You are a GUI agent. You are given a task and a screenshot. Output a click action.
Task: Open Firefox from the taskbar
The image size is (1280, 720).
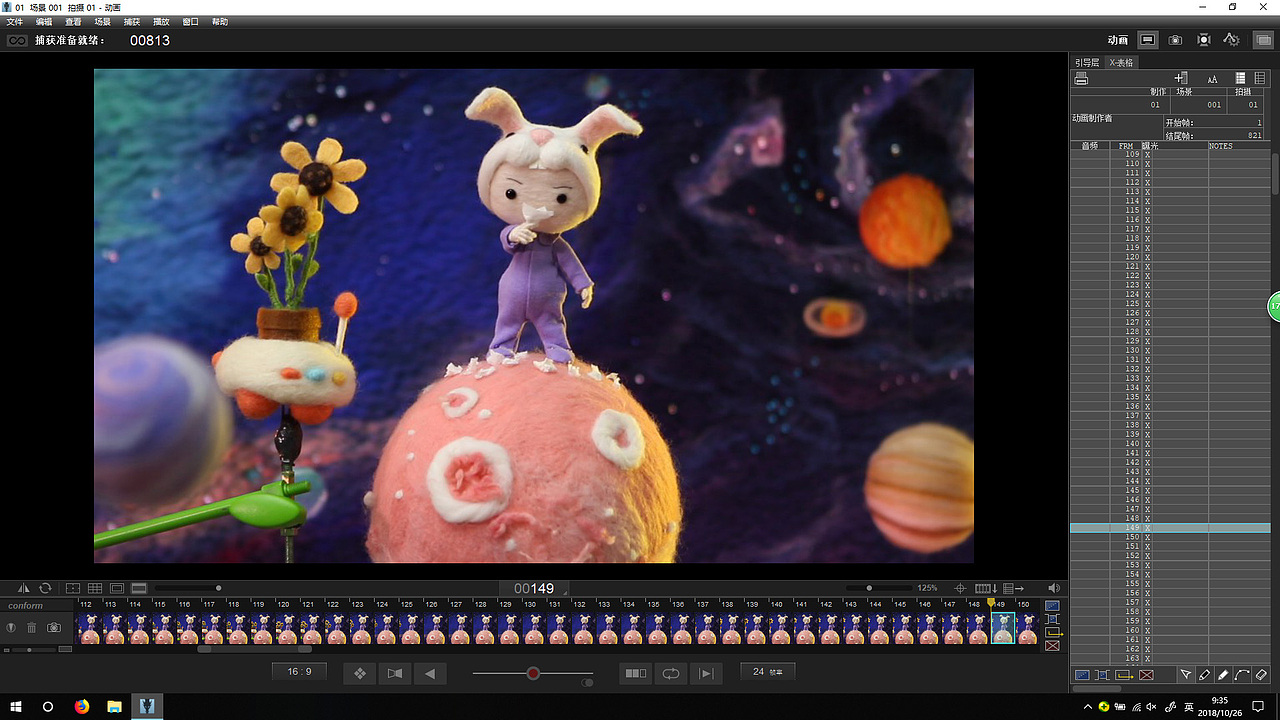[x=82, y=706]
